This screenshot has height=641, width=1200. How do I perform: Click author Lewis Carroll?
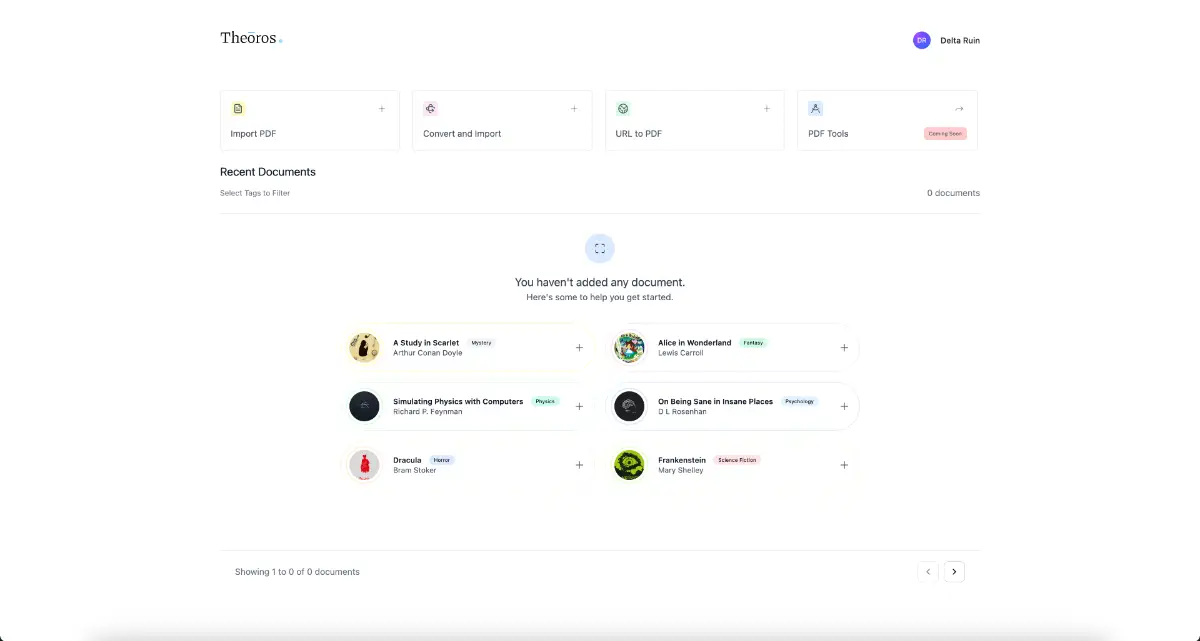tap(681, 353)
